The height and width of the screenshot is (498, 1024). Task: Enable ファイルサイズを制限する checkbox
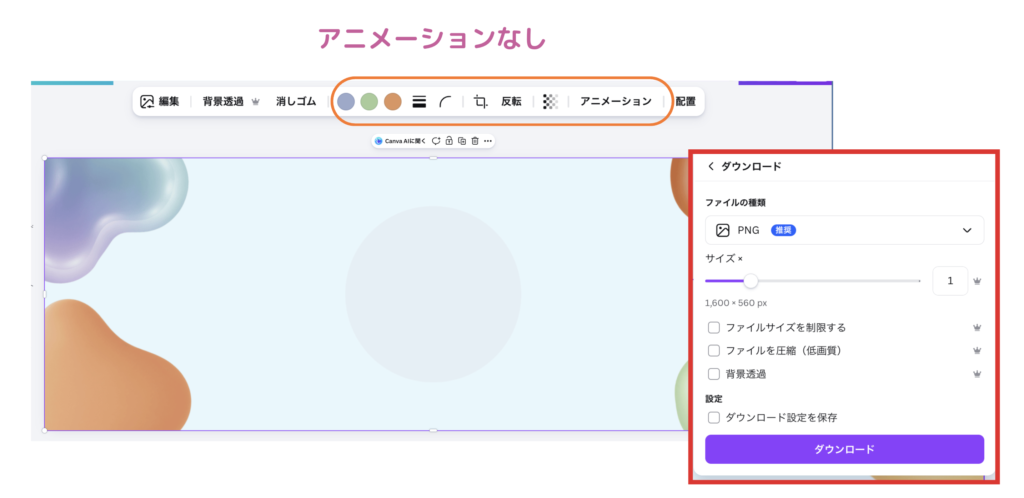click(714, 327)
